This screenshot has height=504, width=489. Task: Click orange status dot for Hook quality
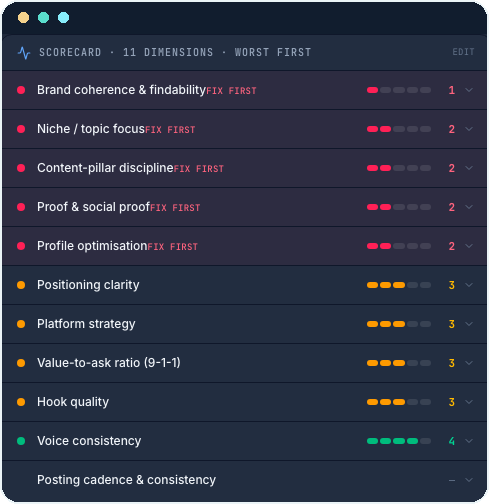point(21,402)
